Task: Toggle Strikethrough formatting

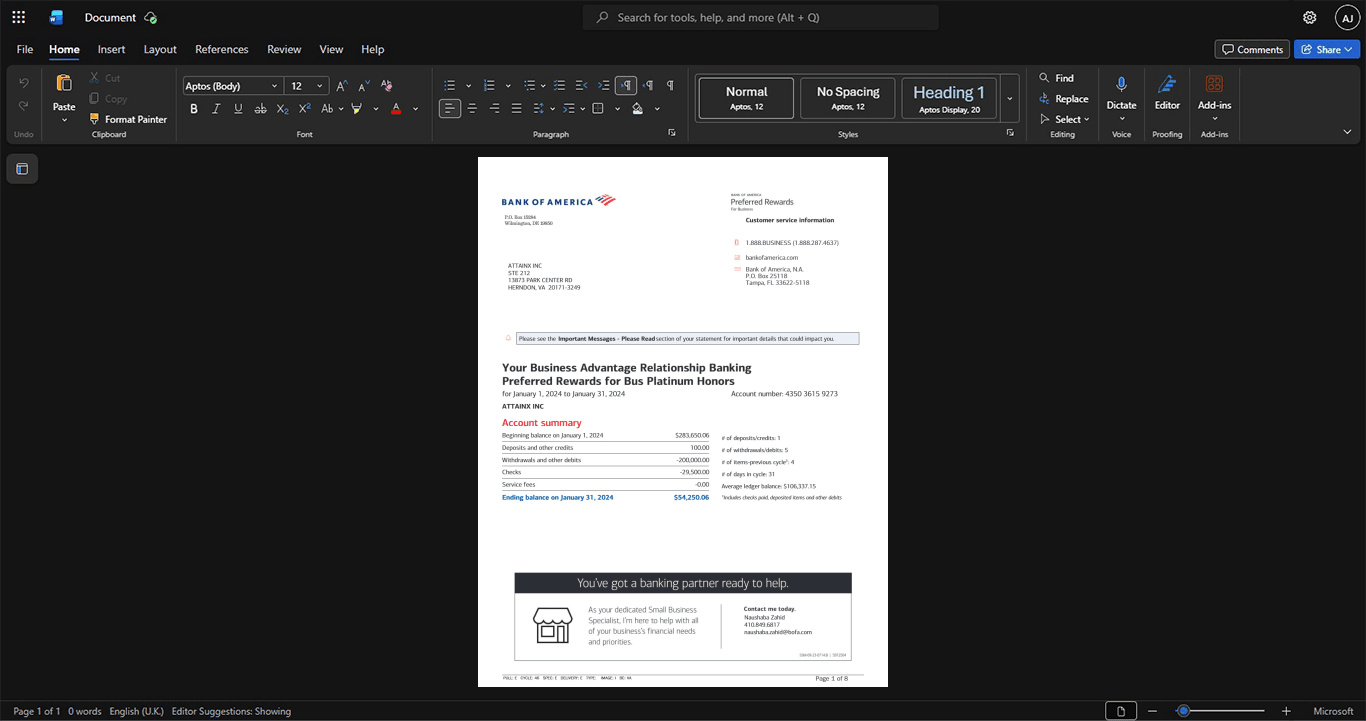Action: point(260,108)
